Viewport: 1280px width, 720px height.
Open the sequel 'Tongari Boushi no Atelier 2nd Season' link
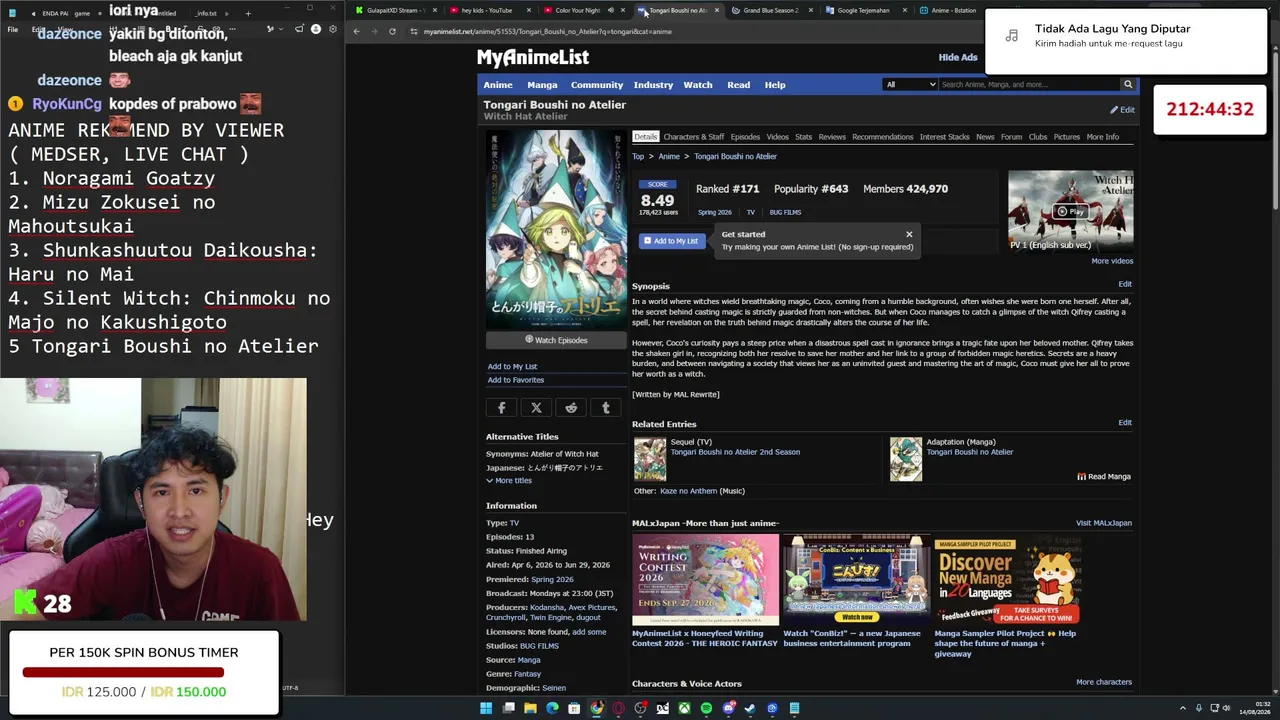tap(735, 452)
